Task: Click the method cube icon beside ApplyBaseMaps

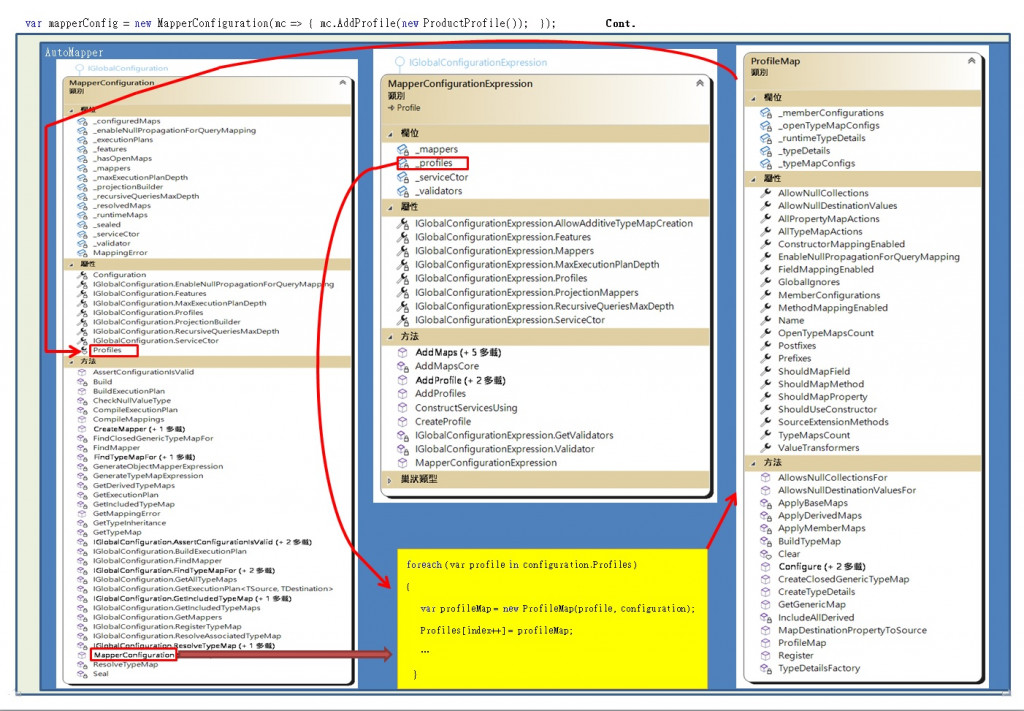Action: [x=765, y=503]
